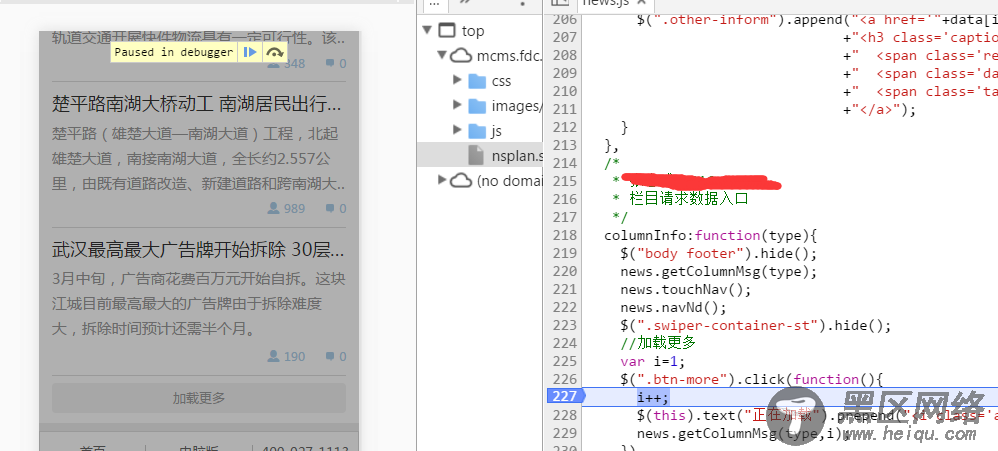Click the i++ statement on line 227
This screenshot has width=998, height=451.
(x=653, y=398)
